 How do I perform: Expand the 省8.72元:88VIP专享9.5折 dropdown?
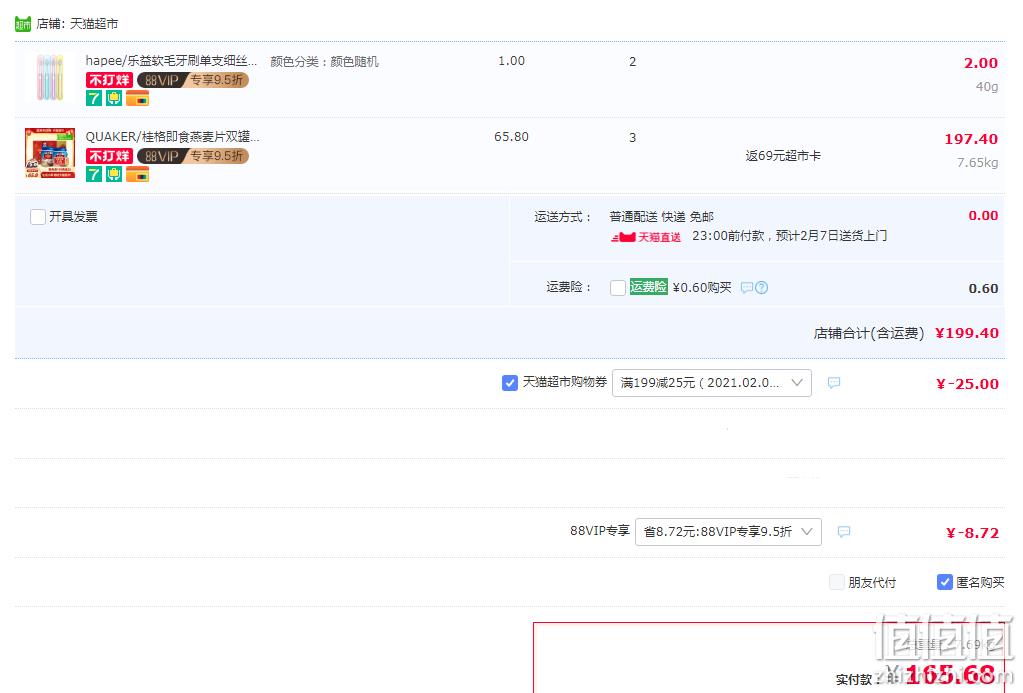click(728, 532)
